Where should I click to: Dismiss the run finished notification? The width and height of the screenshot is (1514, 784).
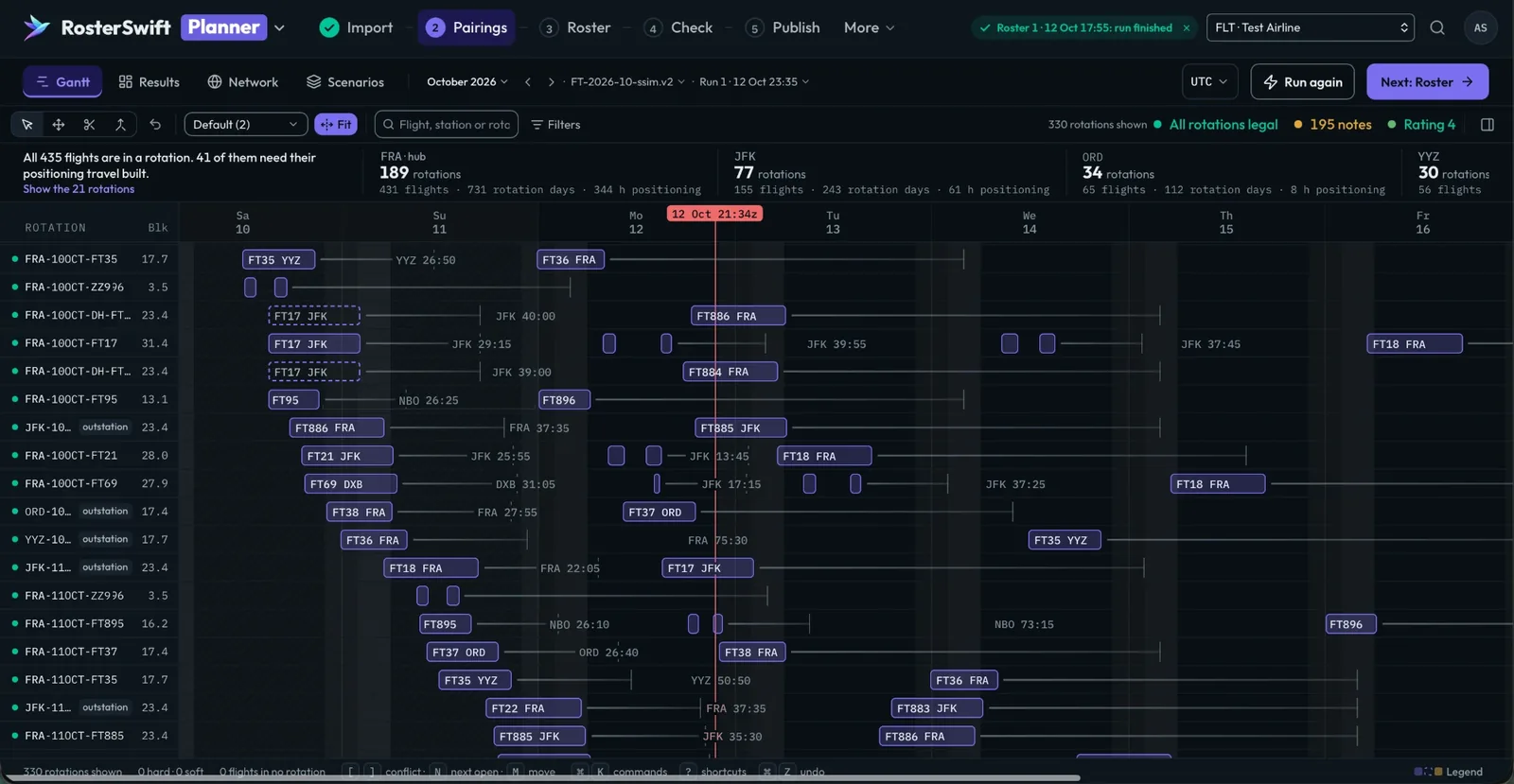coord(1187,27)
